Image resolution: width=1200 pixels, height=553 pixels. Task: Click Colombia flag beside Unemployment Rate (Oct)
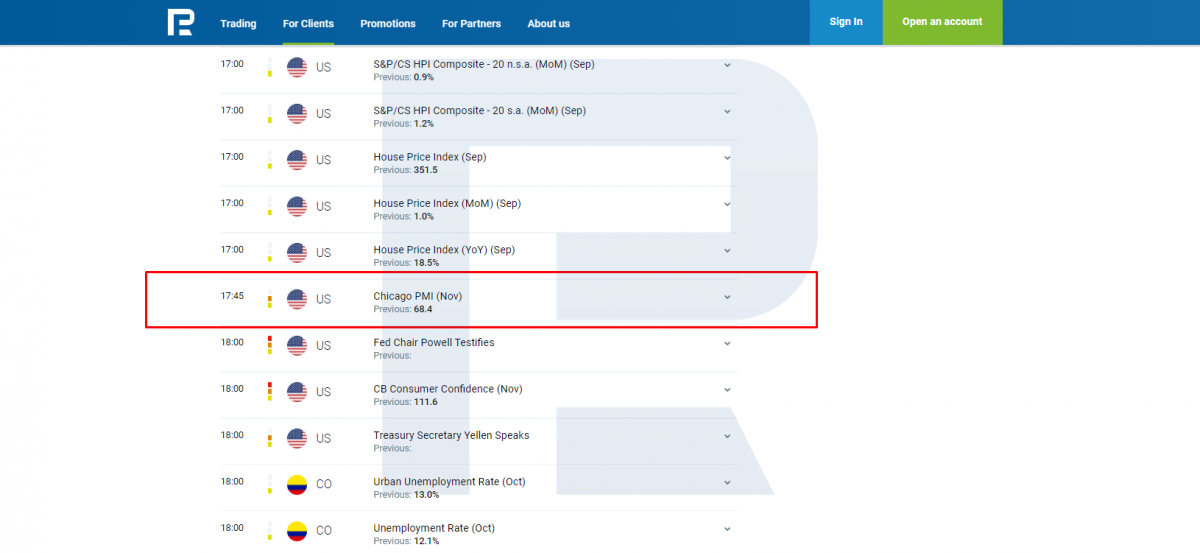point(297,531)
